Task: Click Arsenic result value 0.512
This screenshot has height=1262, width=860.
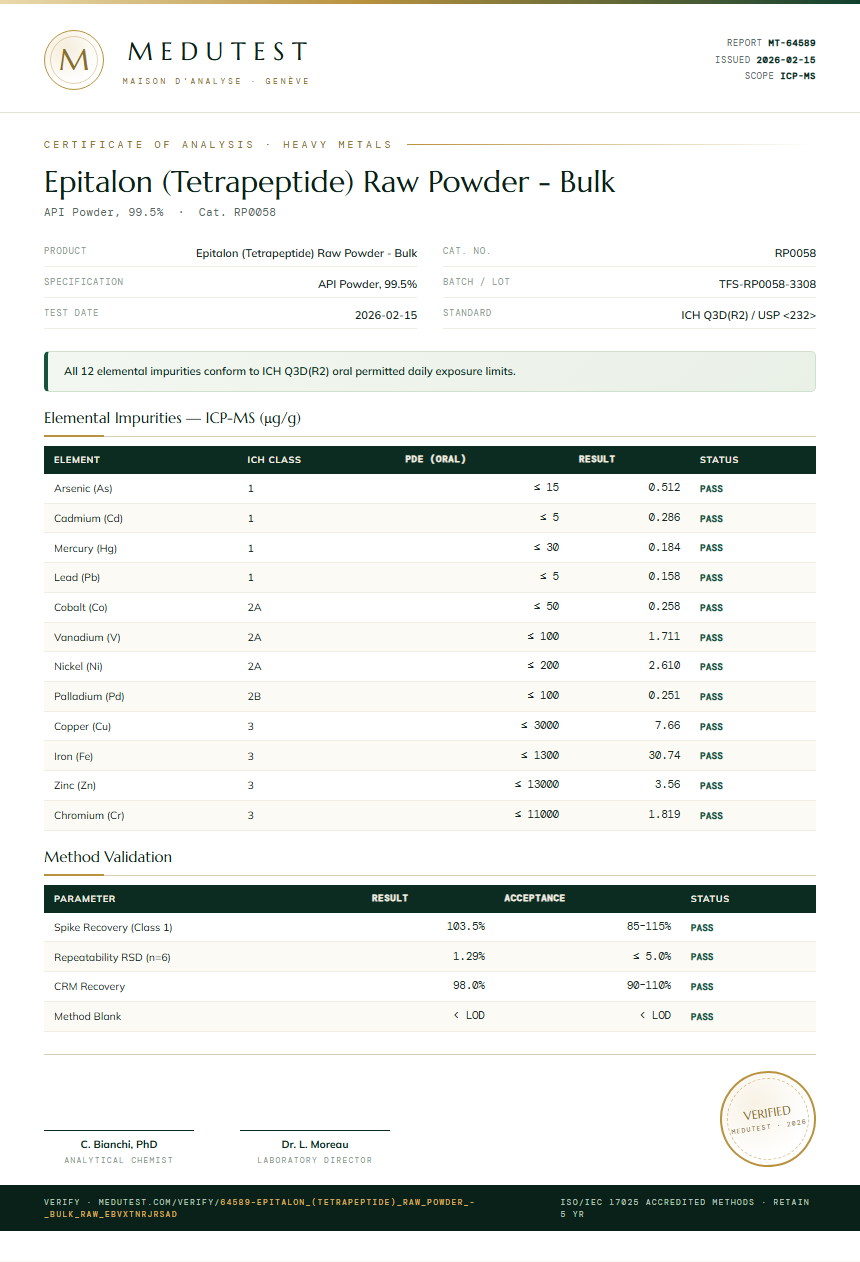Action: coord(664,488)
